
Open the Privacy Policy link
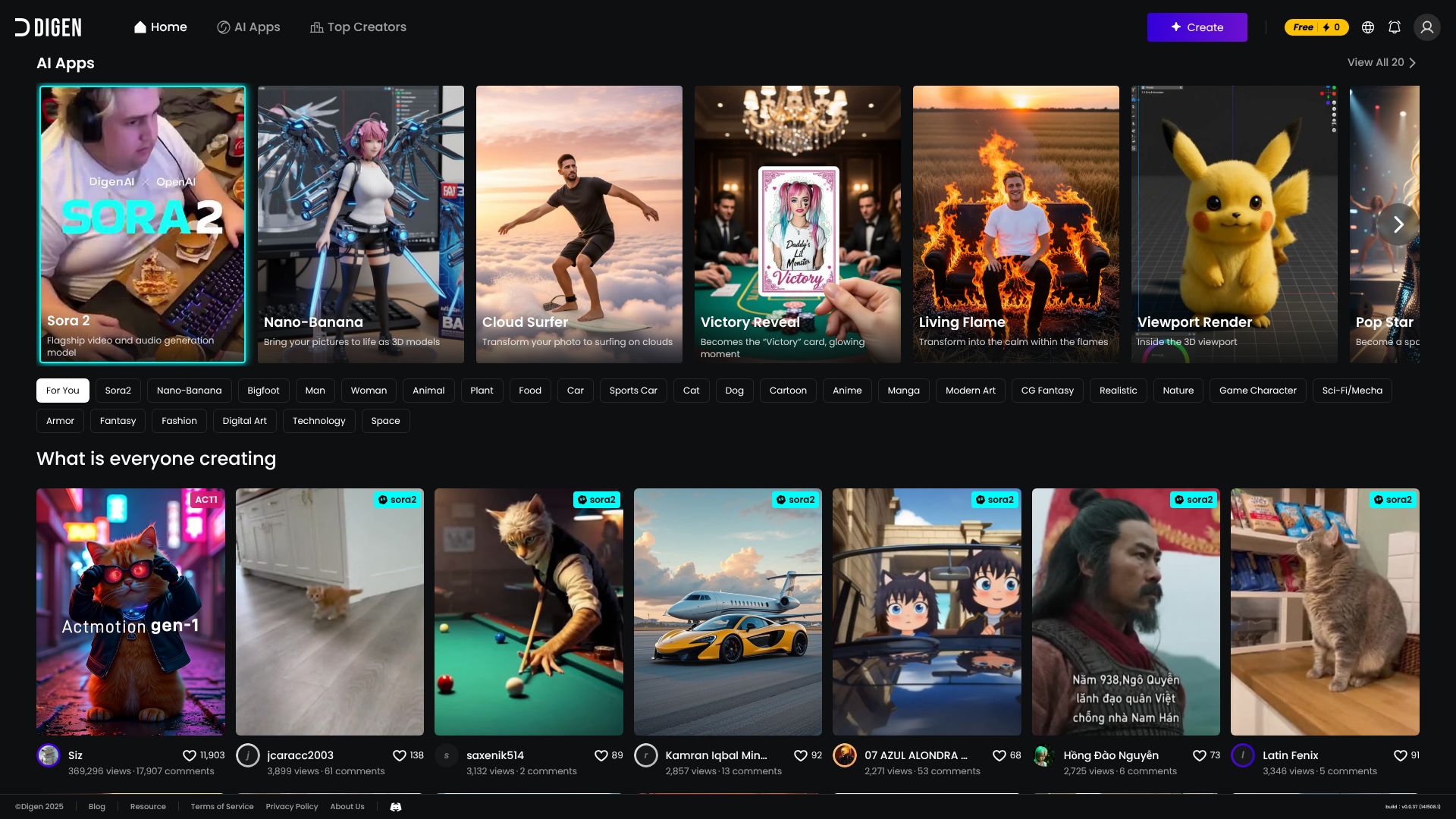[x=292, y=807]
